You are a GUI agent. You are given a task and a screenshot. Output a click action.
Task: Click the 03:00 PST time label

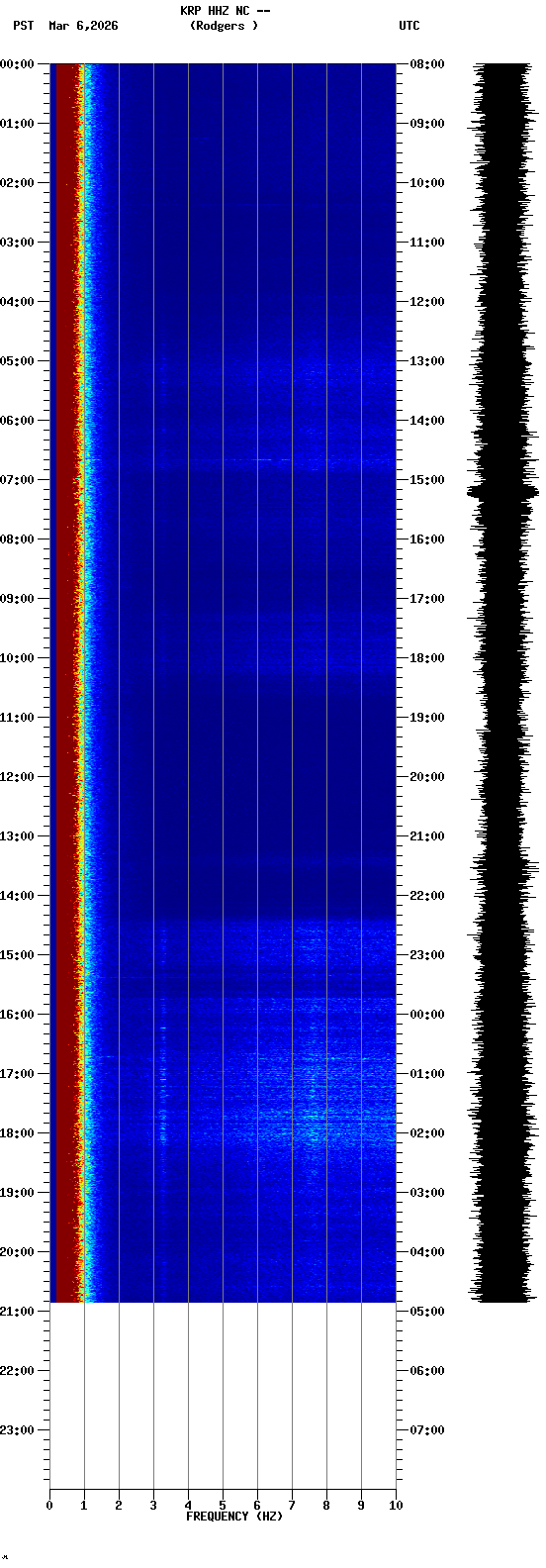point(18,243)
